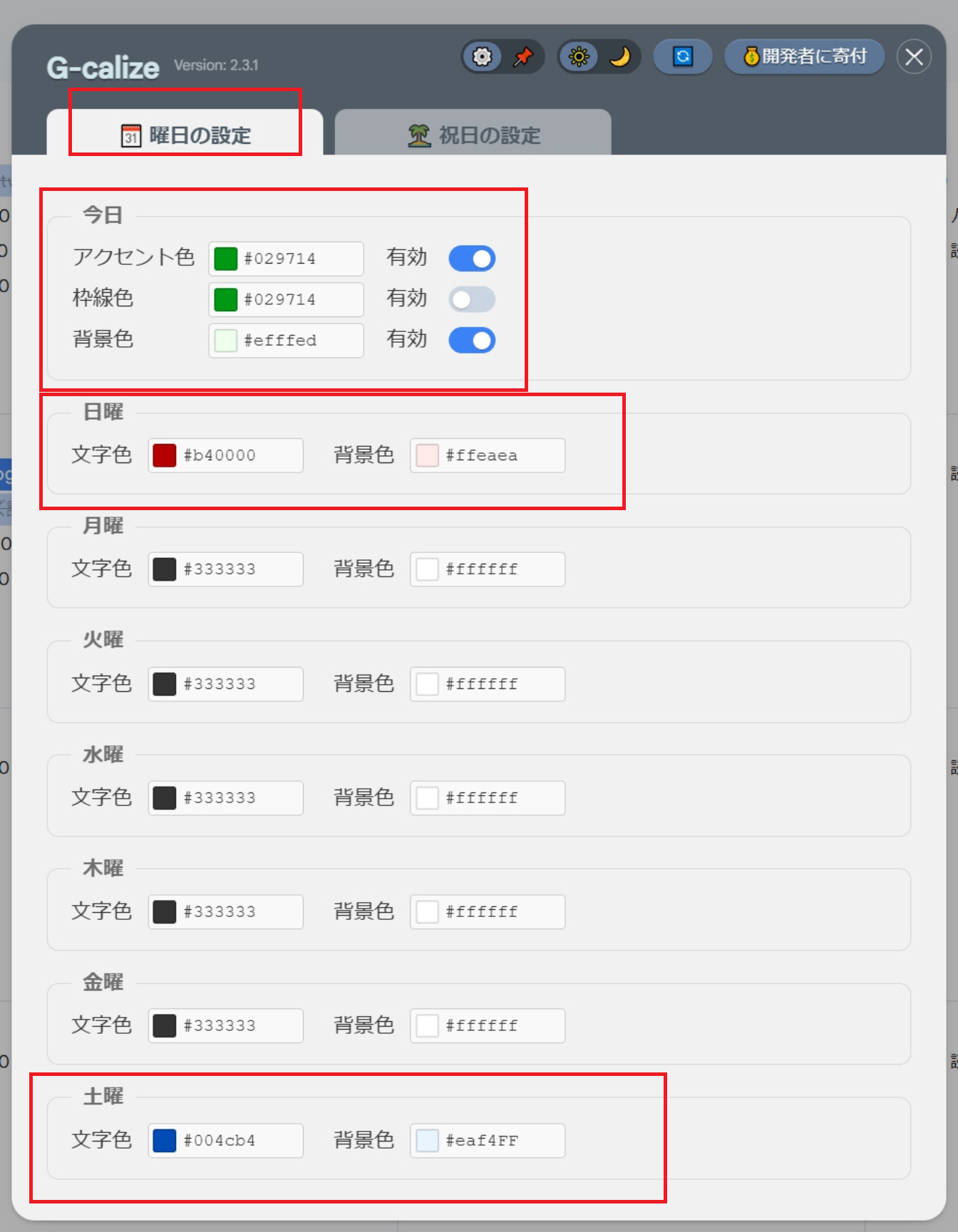Toggle 背景色 有効 switch for 今日
Screen dimensions: 958x1232
[472, 341]
